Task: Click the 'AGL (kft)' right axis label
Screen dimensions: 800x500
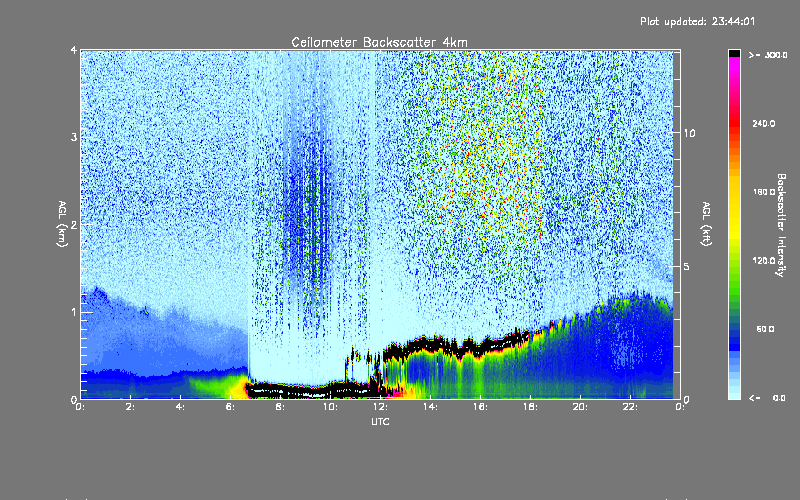Action: [707, 224]
